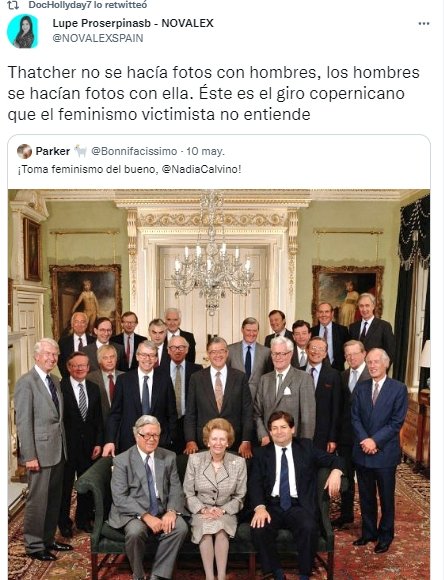Click the dark curtain at the photo's edge
The height and width of the screenshot is (580, 444).
coord(413,289)
